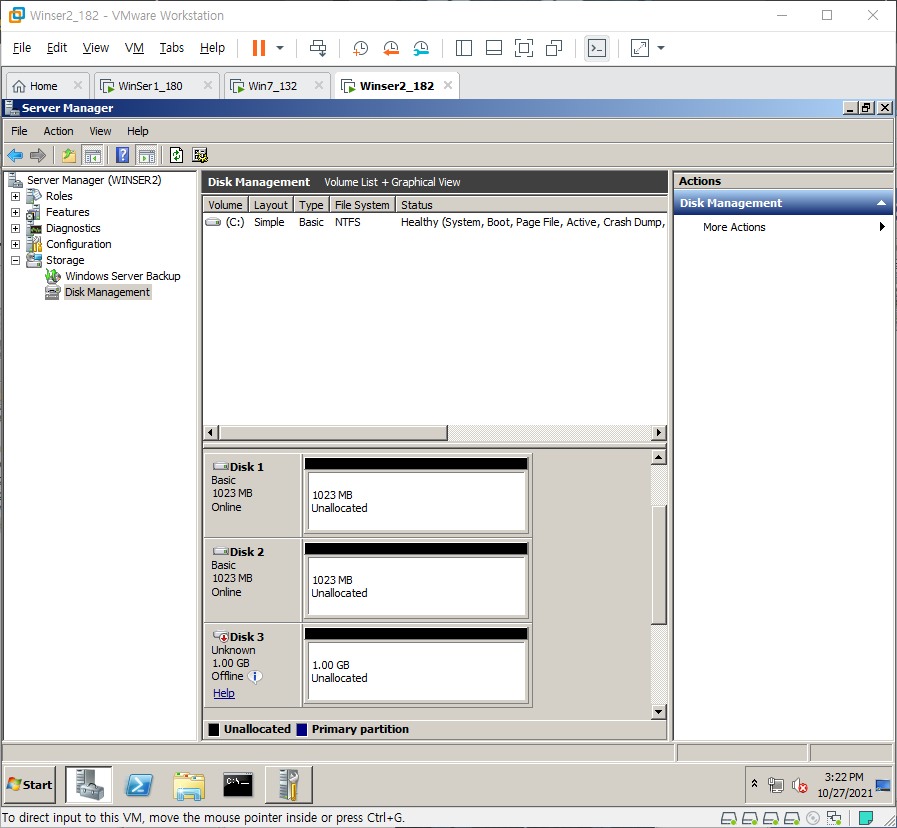Image resolution: width=897 pixels, height=828 pixels.
Task: Select Disk 1 label panel
Action: click(x=253, y=495)
